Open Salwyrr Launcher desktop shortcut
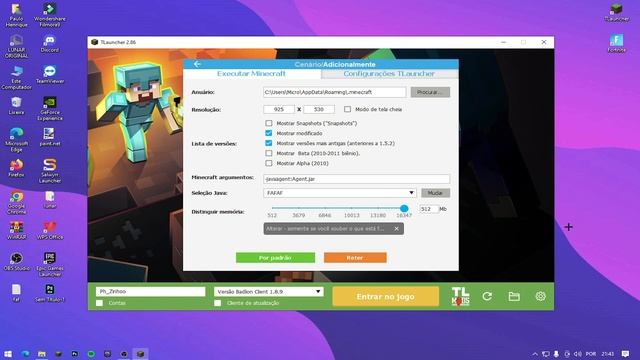640x360 pixels. pos(50,171)
